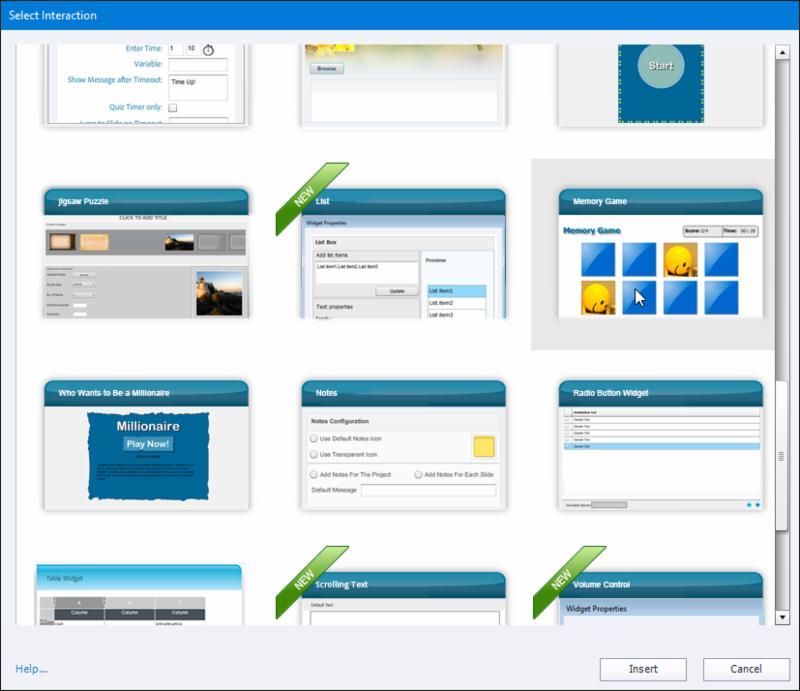Choose the Radio Button Widget interaction
This screenshot has height=691, width=800.
(x=661, y=445)
